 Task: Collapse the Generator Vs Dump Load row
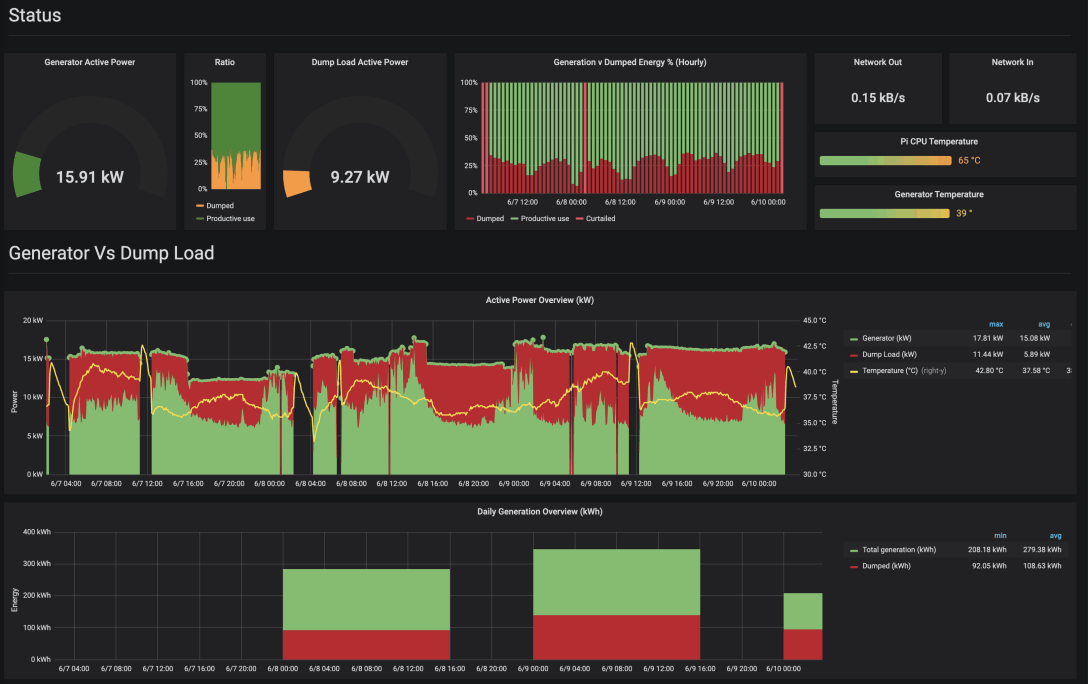[x=111, y=253]
